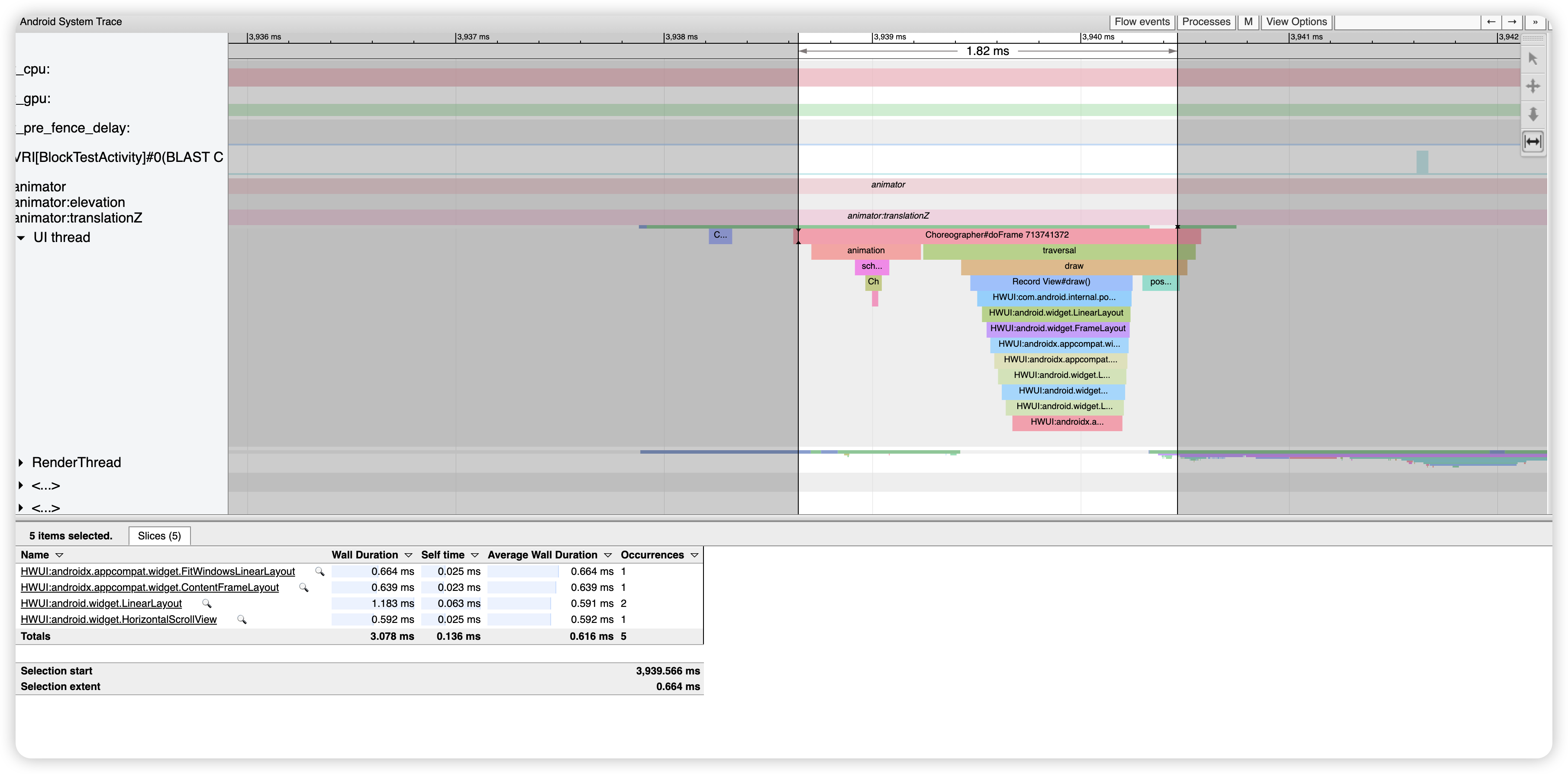Click the Processes button
The width and height of the screenshot is (1568, 774).
point(1206,22)
